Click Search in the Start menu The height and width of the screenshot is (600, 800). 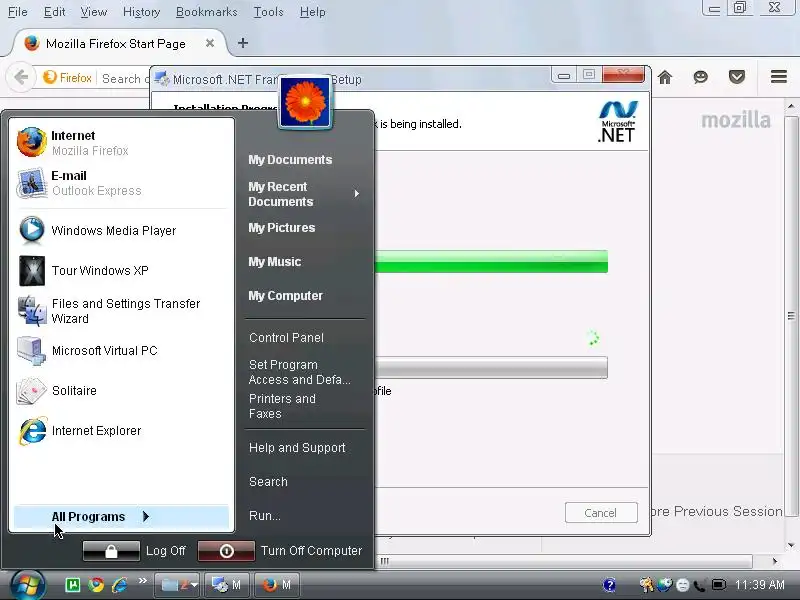pyautogui.click(x=268, y=482)
